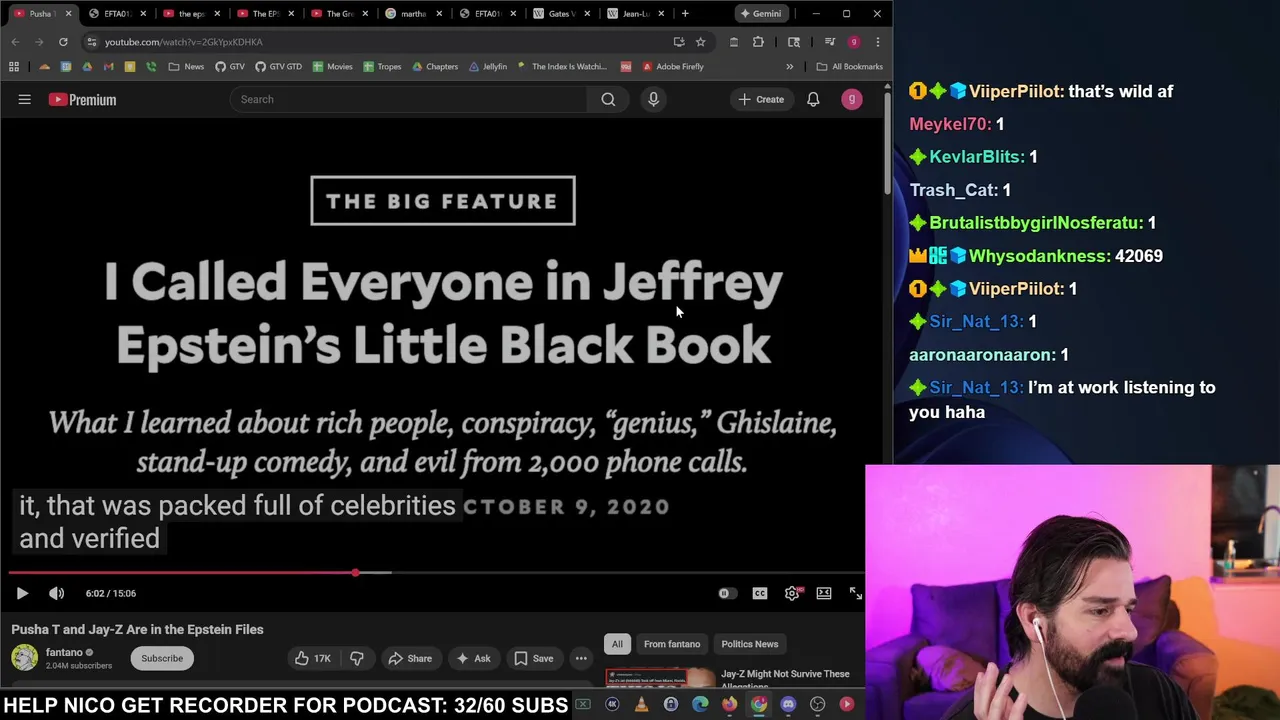
Task: Open YouTube notifications bell
Action: click(x=813, y=99)
